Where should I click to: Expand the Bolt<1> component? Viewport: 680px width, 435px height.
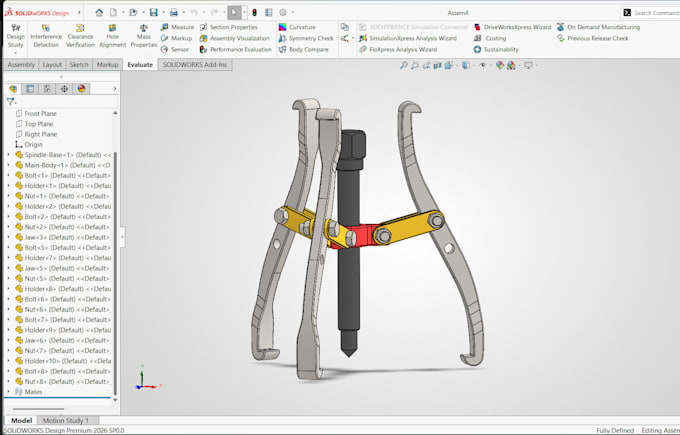click(x=8, y=175)
